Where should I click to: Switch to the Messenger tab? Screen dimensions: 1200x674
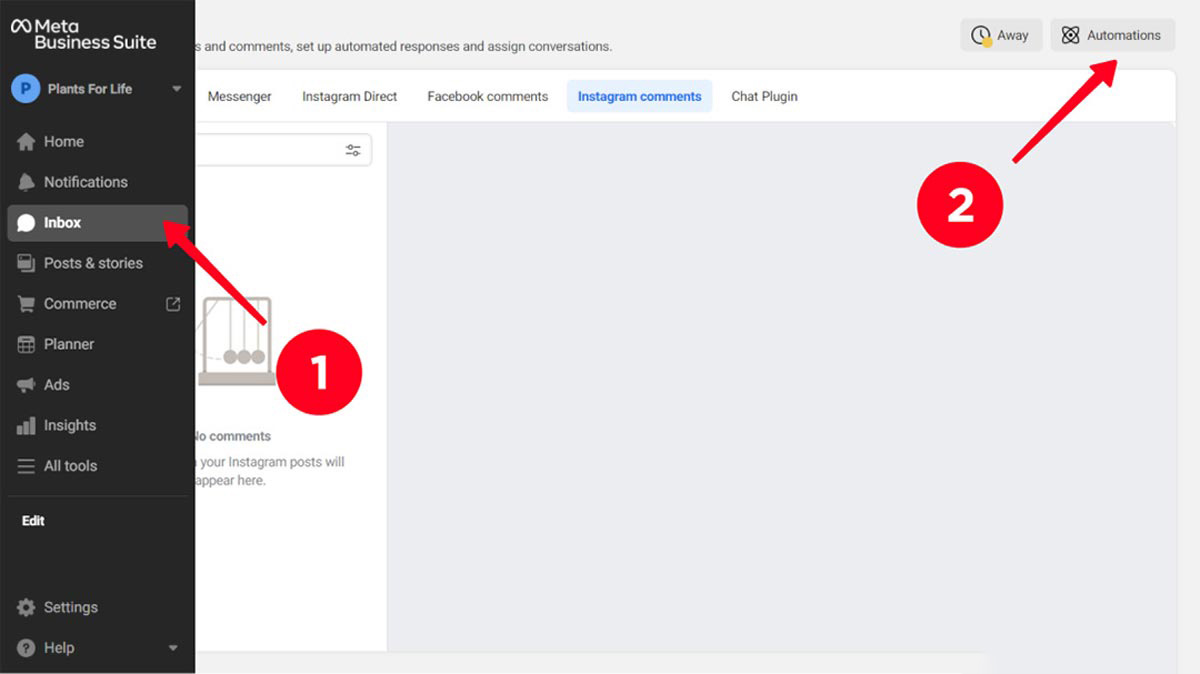tap(239, 96)
